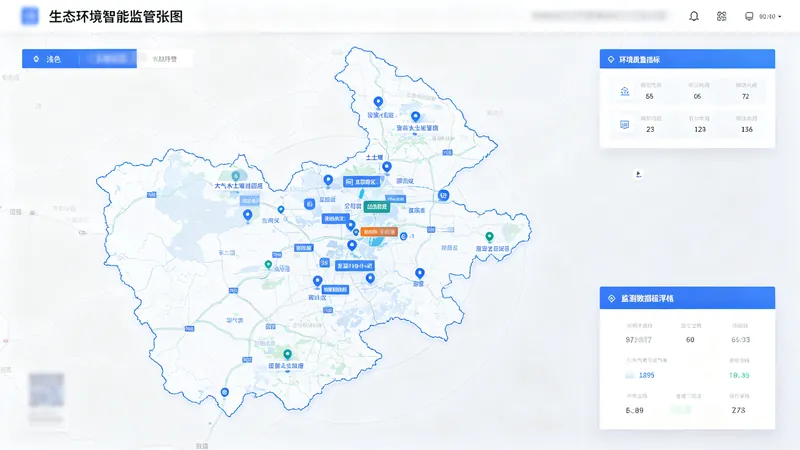Switch to the white third tab option

165,59
